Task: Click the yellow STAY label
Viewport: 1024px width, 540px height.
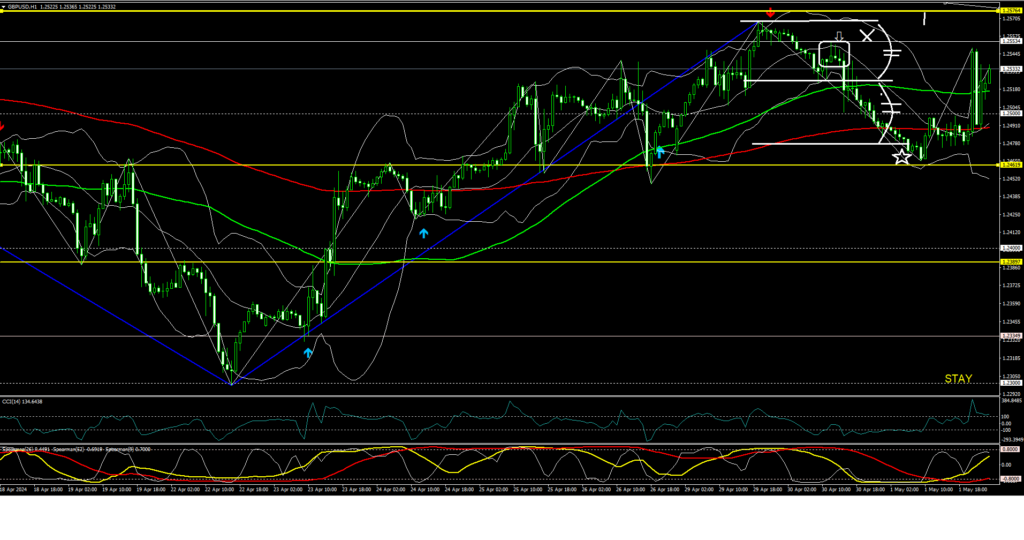Action: [958, 379]
